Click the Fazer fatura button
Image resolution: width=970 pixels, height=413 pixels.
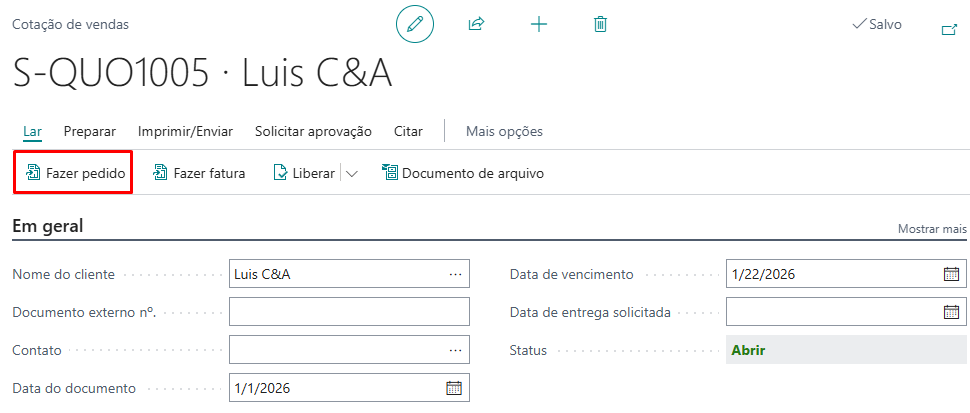point(199,173)
